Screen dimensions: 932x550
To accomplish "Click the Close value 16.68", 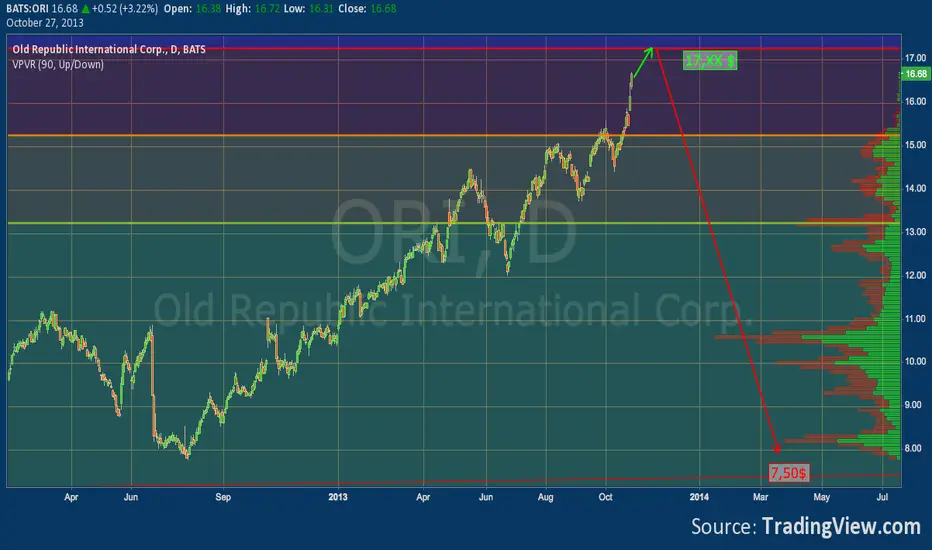I will [x=383, y=9].
